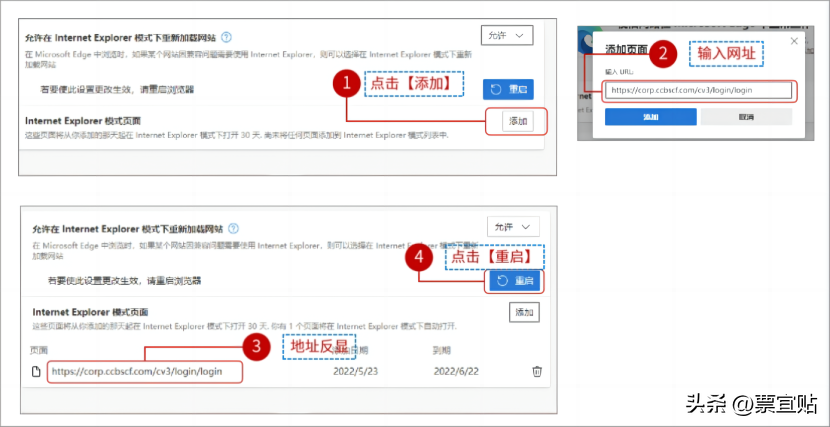Click the Internet Explorer 模式页面 heading in the top panel
The width and height of the screenshot is (830, 427).
(83, 121)
